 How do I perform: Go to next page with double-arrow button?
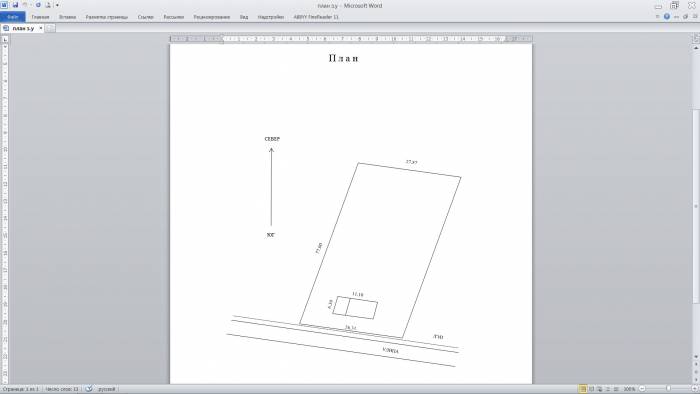tap(696, 379)
